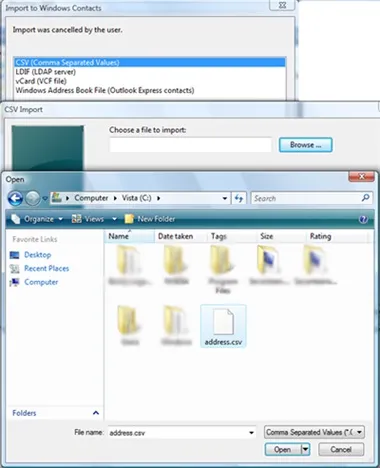Click the file path field in CSV Import

(191, 145)
